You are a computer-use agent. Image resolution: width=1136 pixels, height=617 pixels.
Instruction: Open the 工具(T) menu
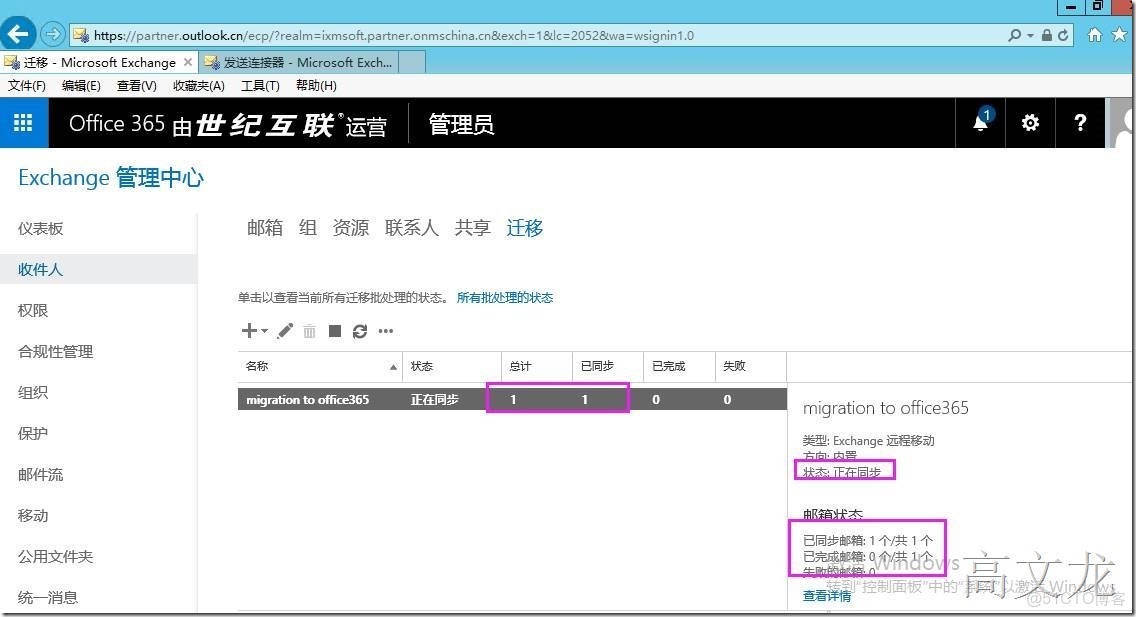259,85
